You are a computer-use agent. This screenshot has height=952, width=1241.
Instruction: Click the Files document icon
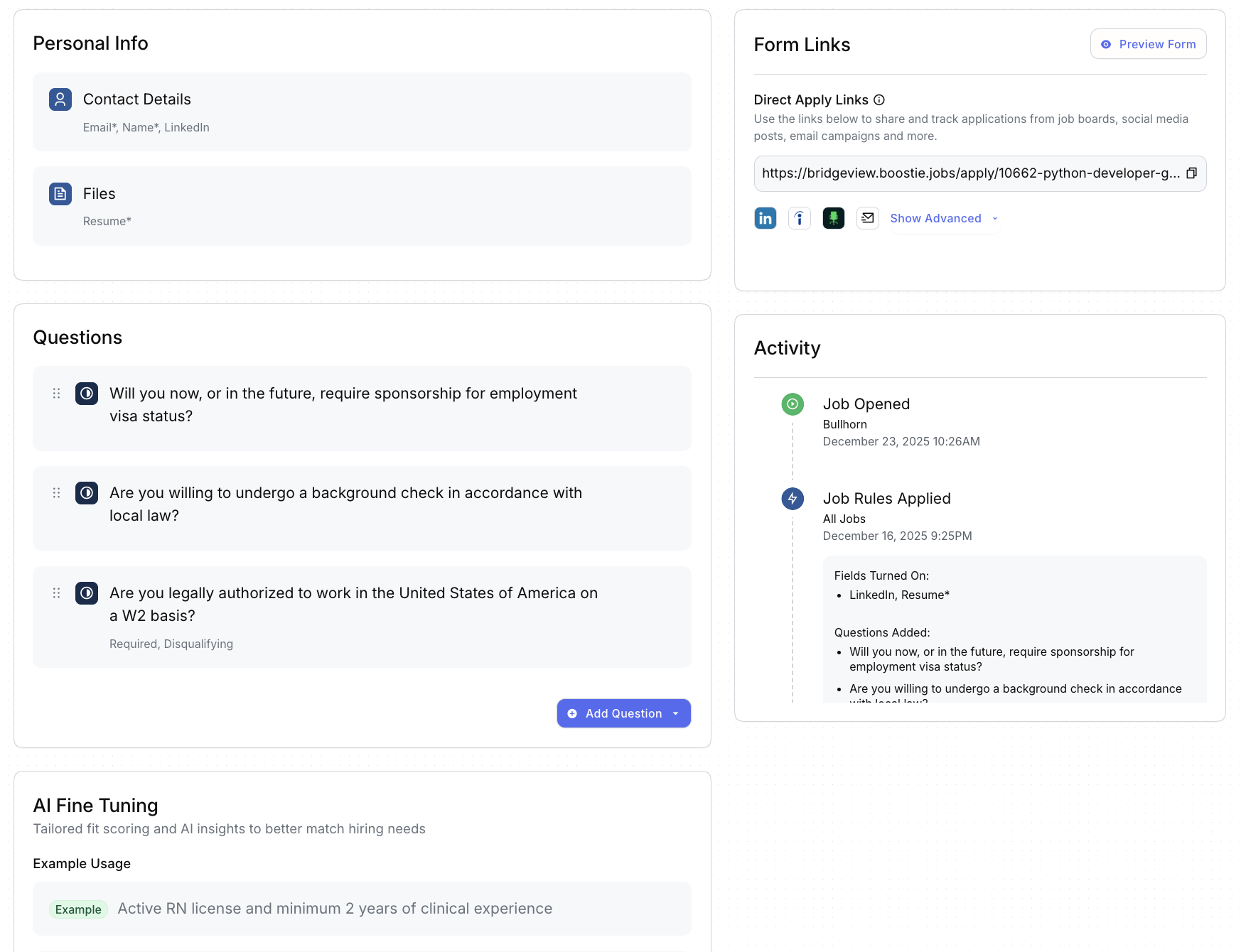point(60,194)
